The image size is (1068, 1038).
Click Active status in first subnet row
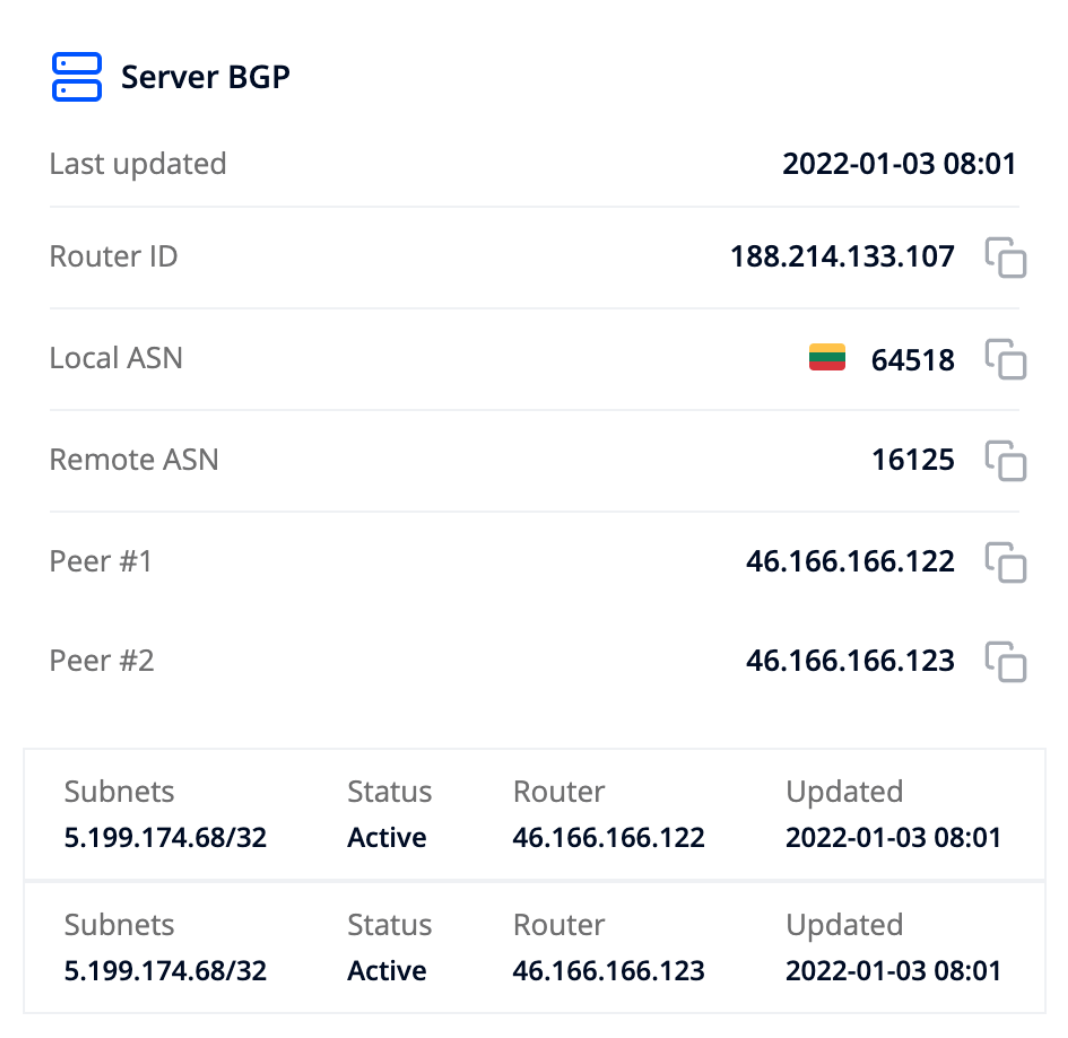(x=386, y=837)
